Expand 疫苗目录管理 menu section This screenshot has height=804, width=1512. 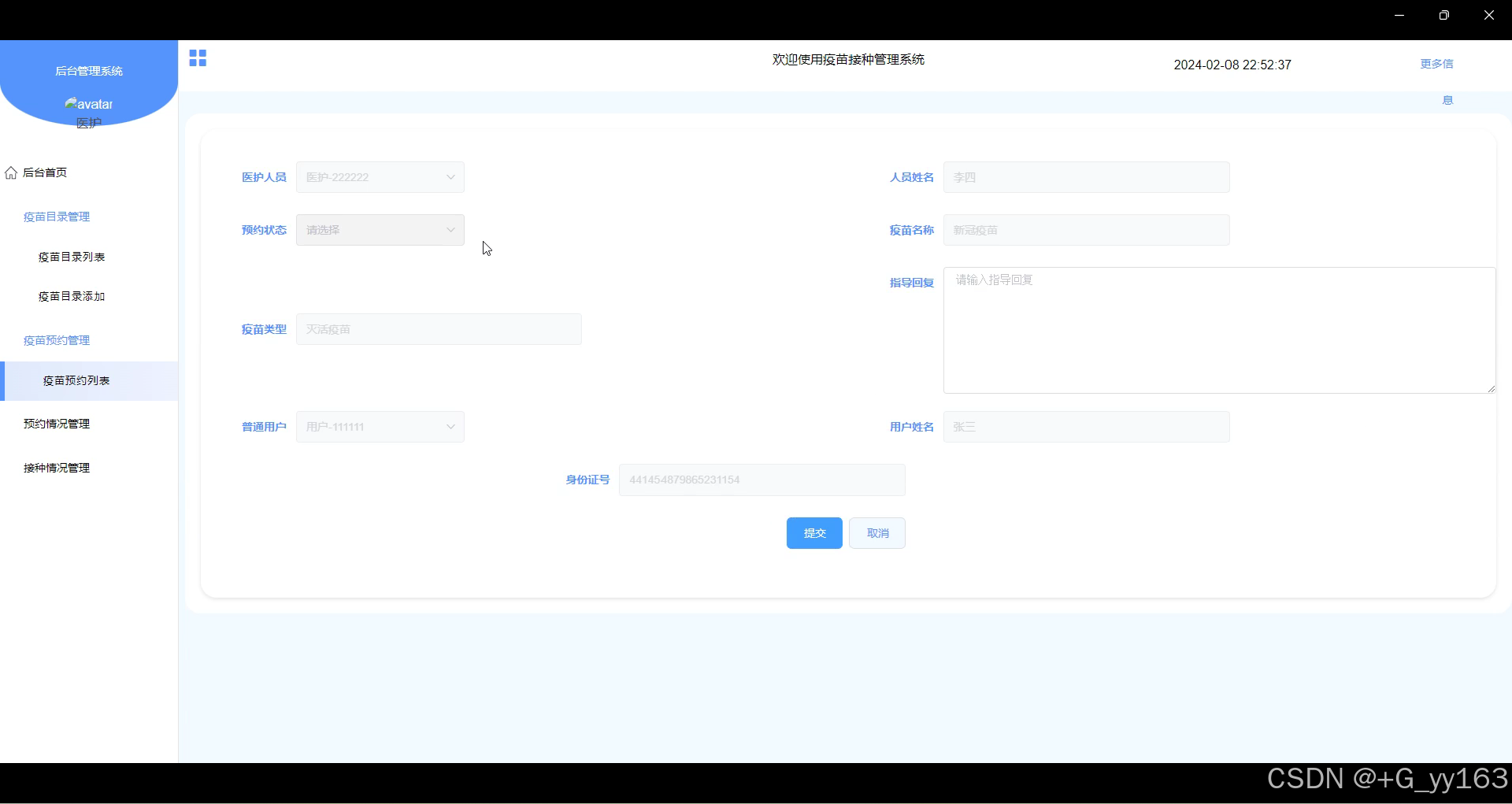point(57,217)
